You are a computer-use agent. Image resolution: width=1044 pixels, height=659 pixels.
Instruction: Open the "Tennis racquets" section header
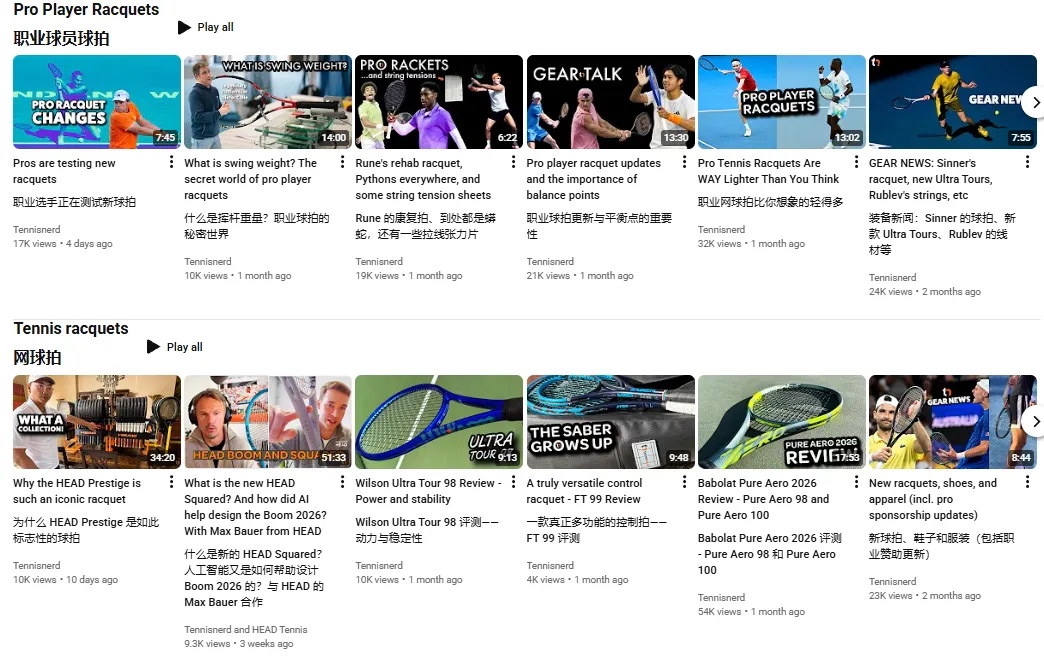point(70,328)
